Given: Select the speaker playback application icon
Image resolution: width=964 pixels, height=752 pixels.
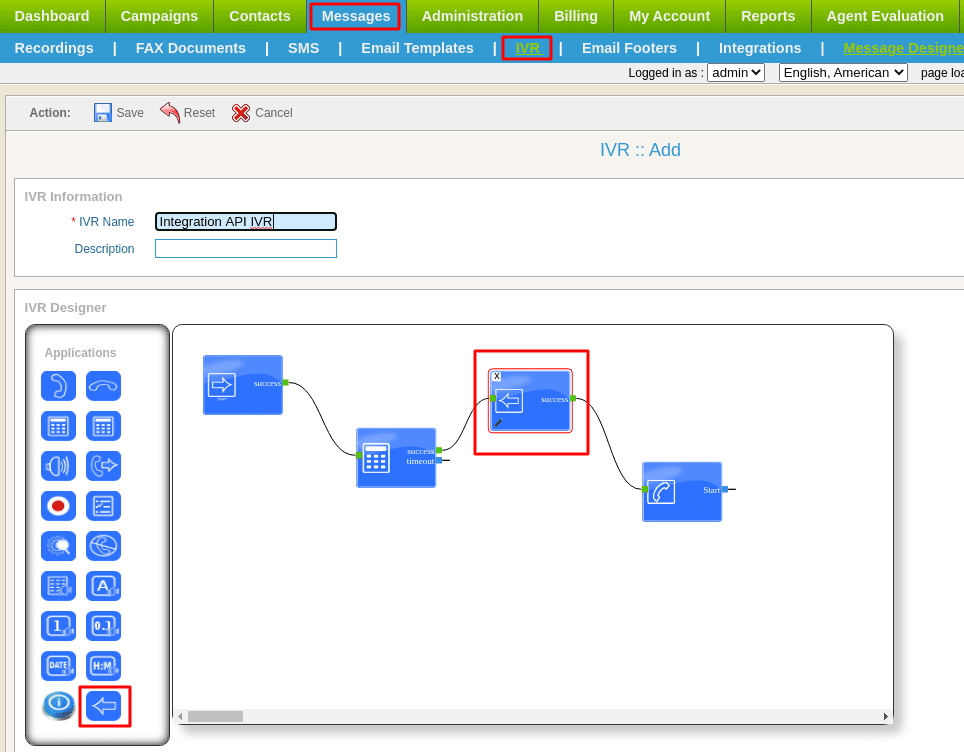Looking at the screenshot, I should [58, 466].
